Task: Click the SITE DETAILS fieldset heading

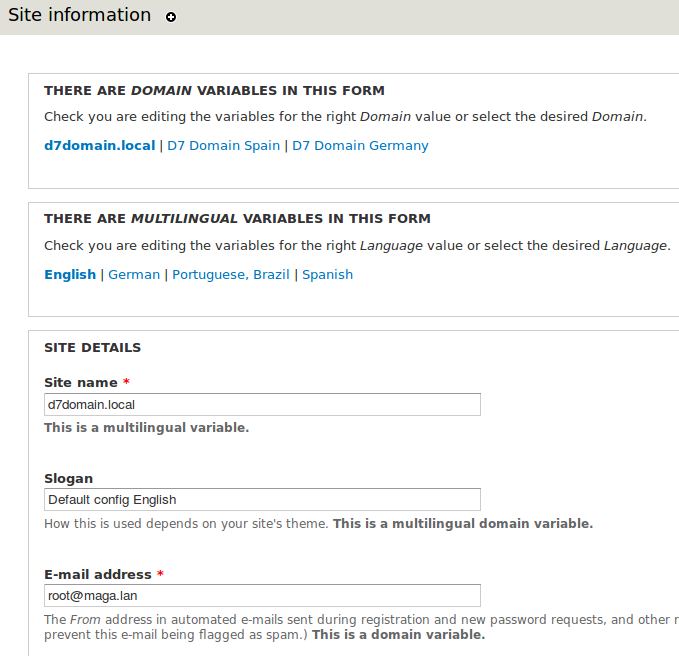Action: click(92, 348)
